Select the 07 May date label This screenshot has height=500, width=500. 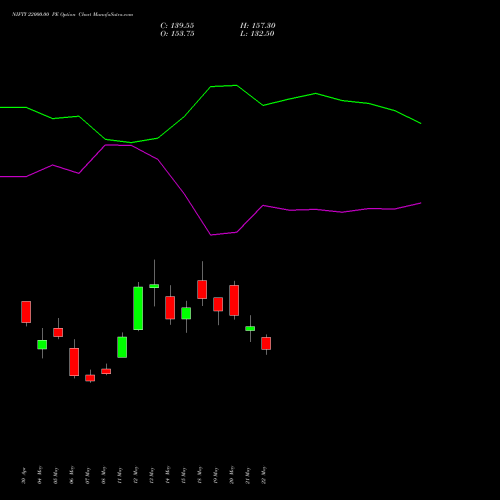88,475
